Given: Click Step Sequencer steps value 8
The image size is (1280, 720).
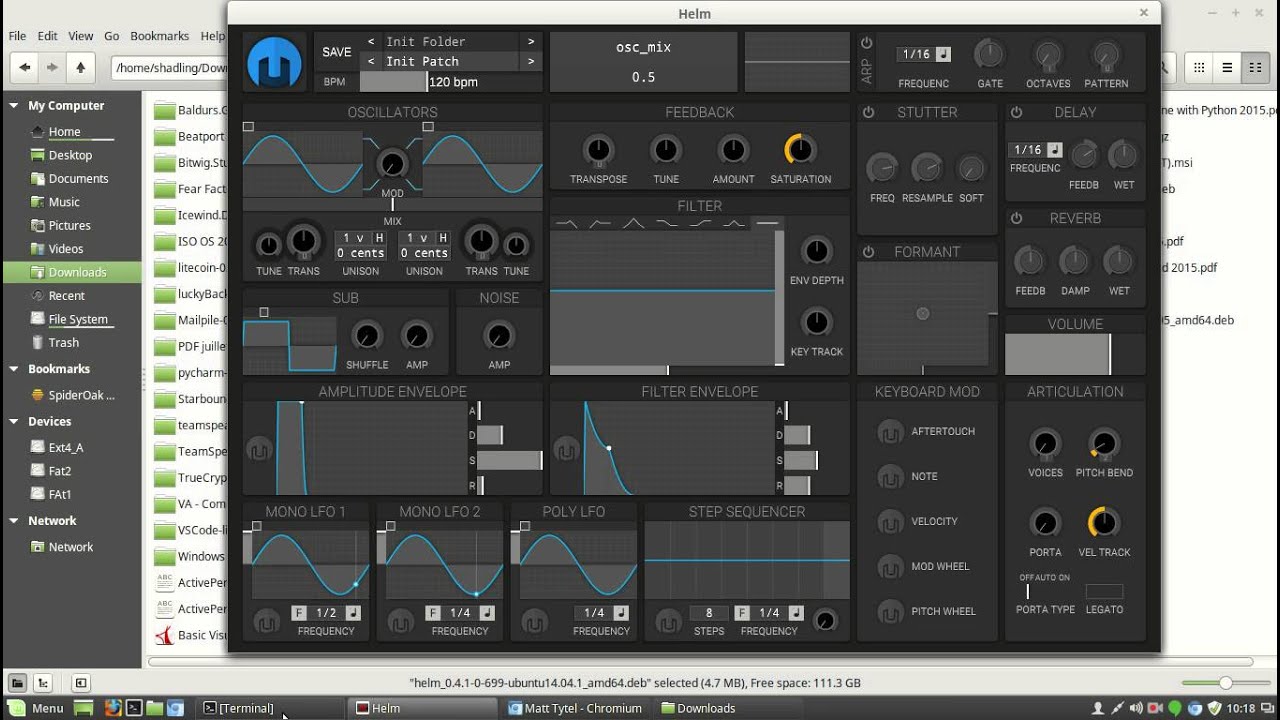Looking at the screenshot, I should pos(709,613).
